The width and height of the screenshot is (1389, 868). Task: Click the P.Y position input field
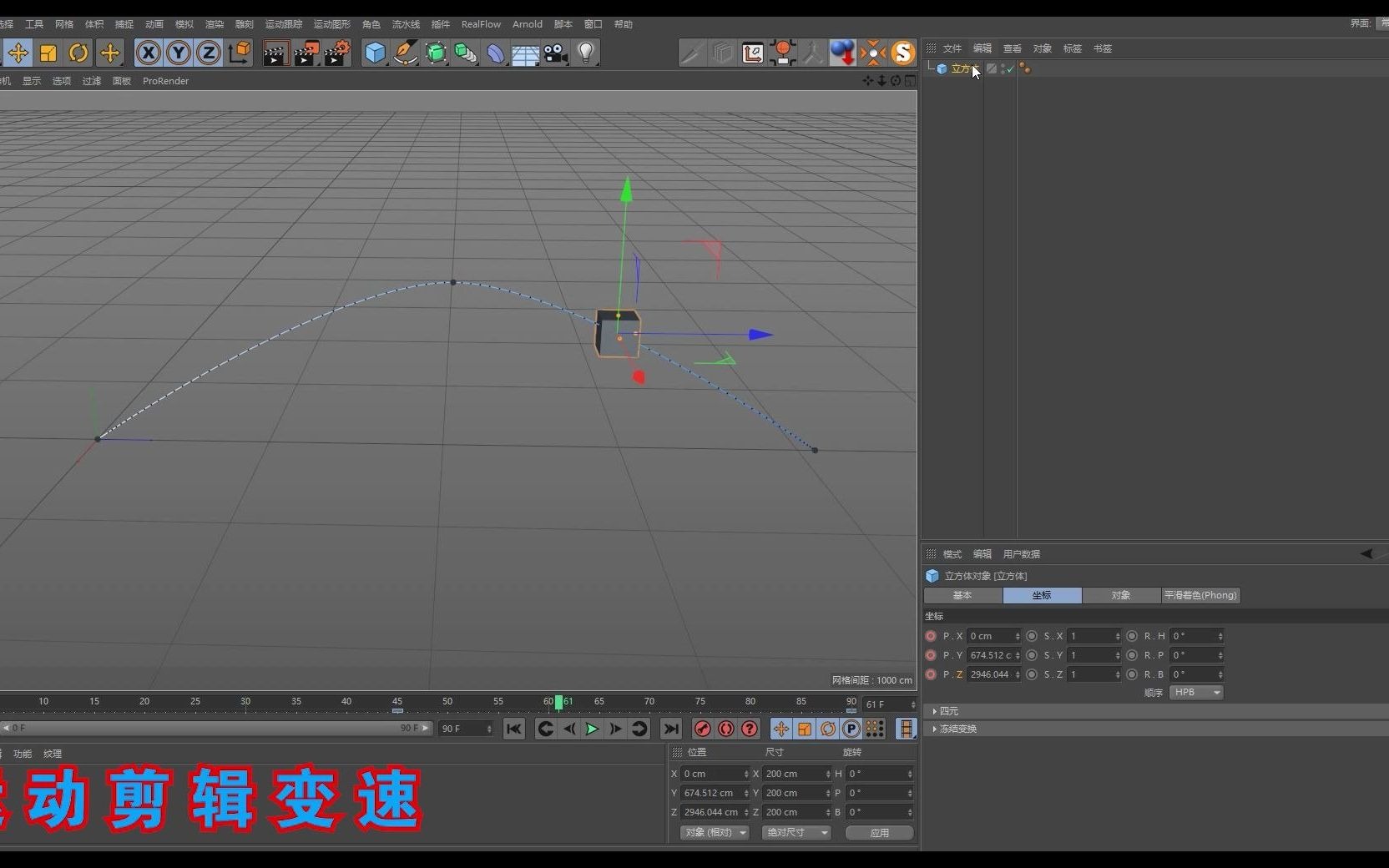pyautogui.click(x=993, y=655)
